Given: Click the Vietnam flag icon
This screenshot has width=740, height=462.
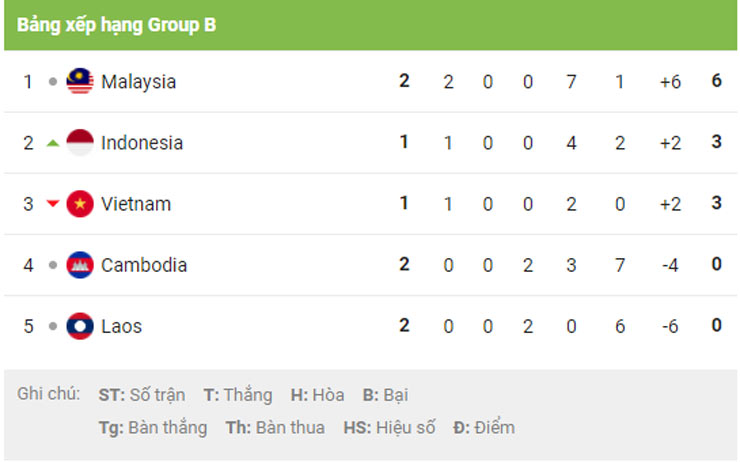Looking at the screenshot, I should pyautogui.click(x=80, y=204).
